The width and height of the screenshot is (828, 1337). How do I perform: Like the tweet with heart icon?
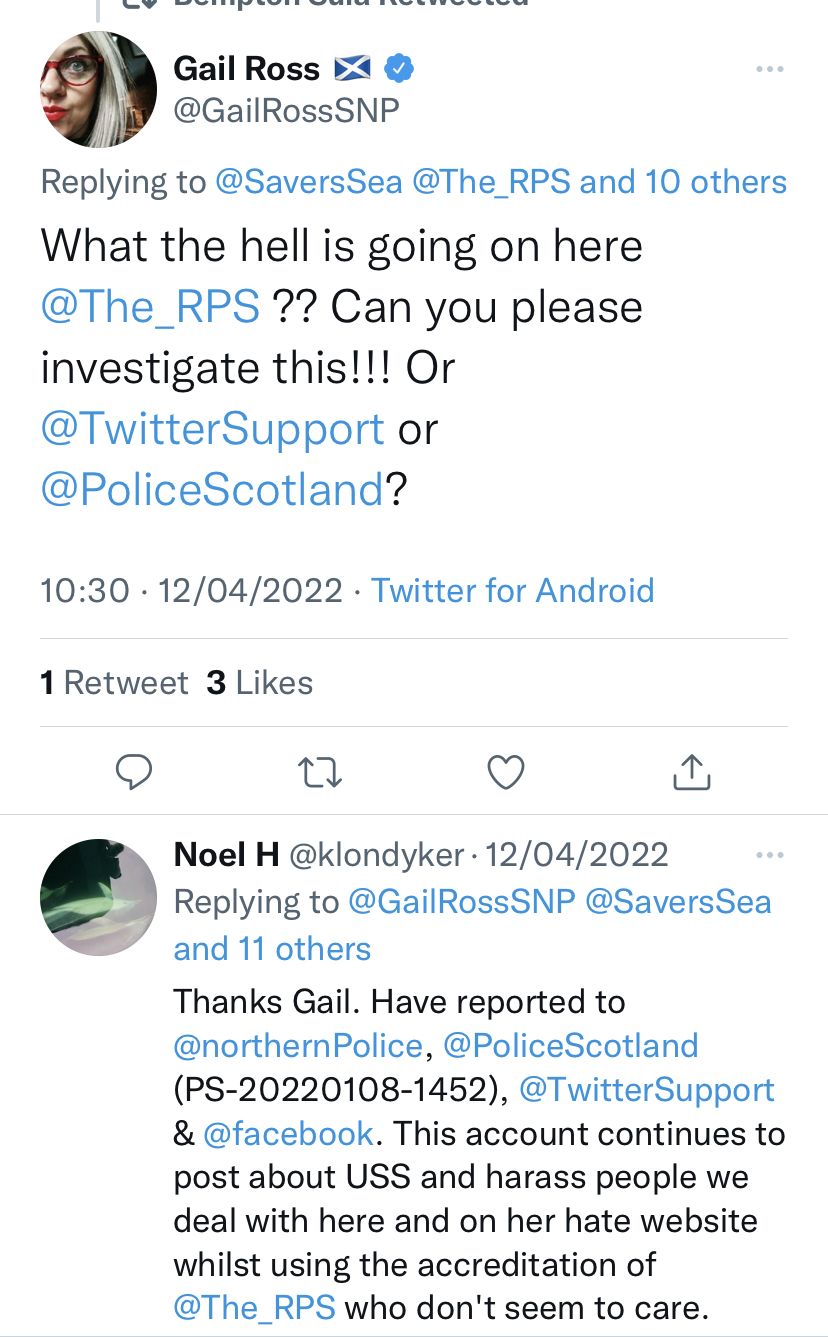click(506, 771)
